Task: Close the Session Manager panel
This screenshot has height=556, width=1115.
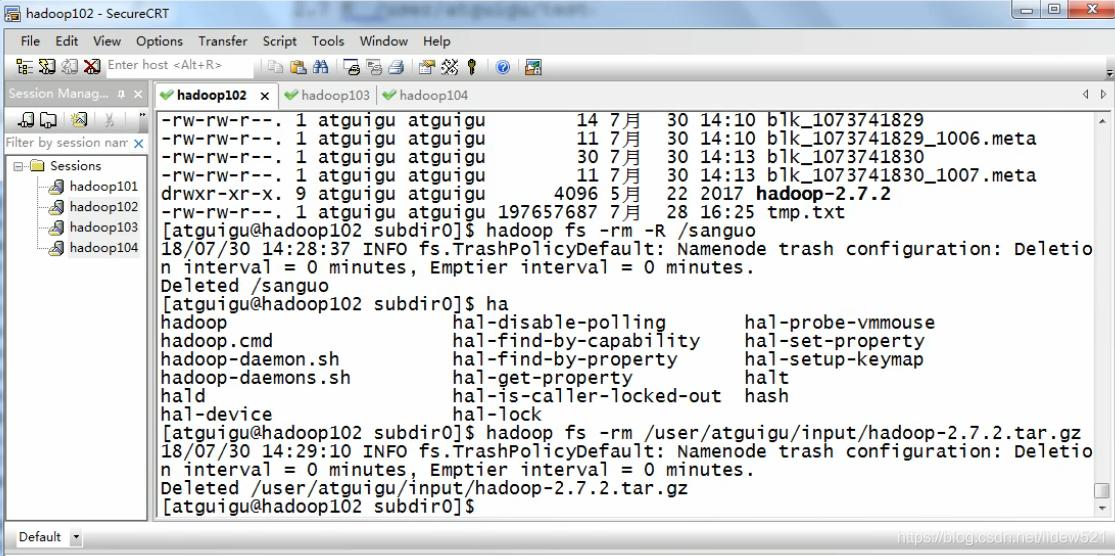Action: pos(138,94)
